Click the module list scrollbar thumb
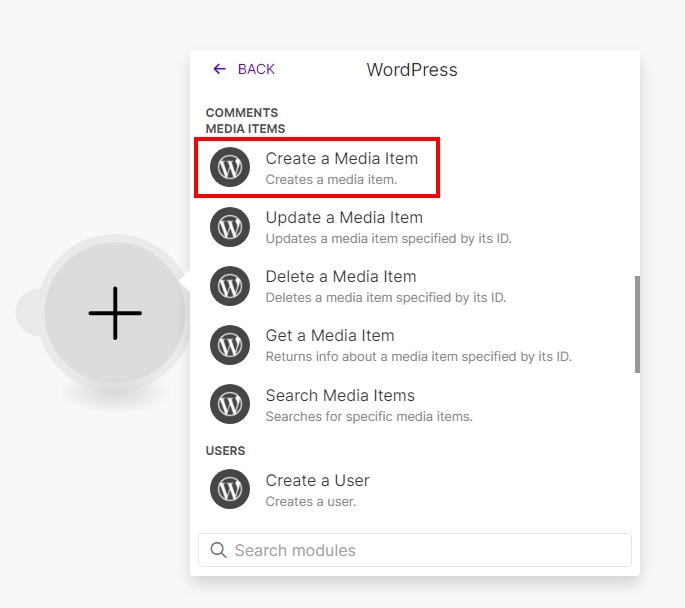 [637, 325]
